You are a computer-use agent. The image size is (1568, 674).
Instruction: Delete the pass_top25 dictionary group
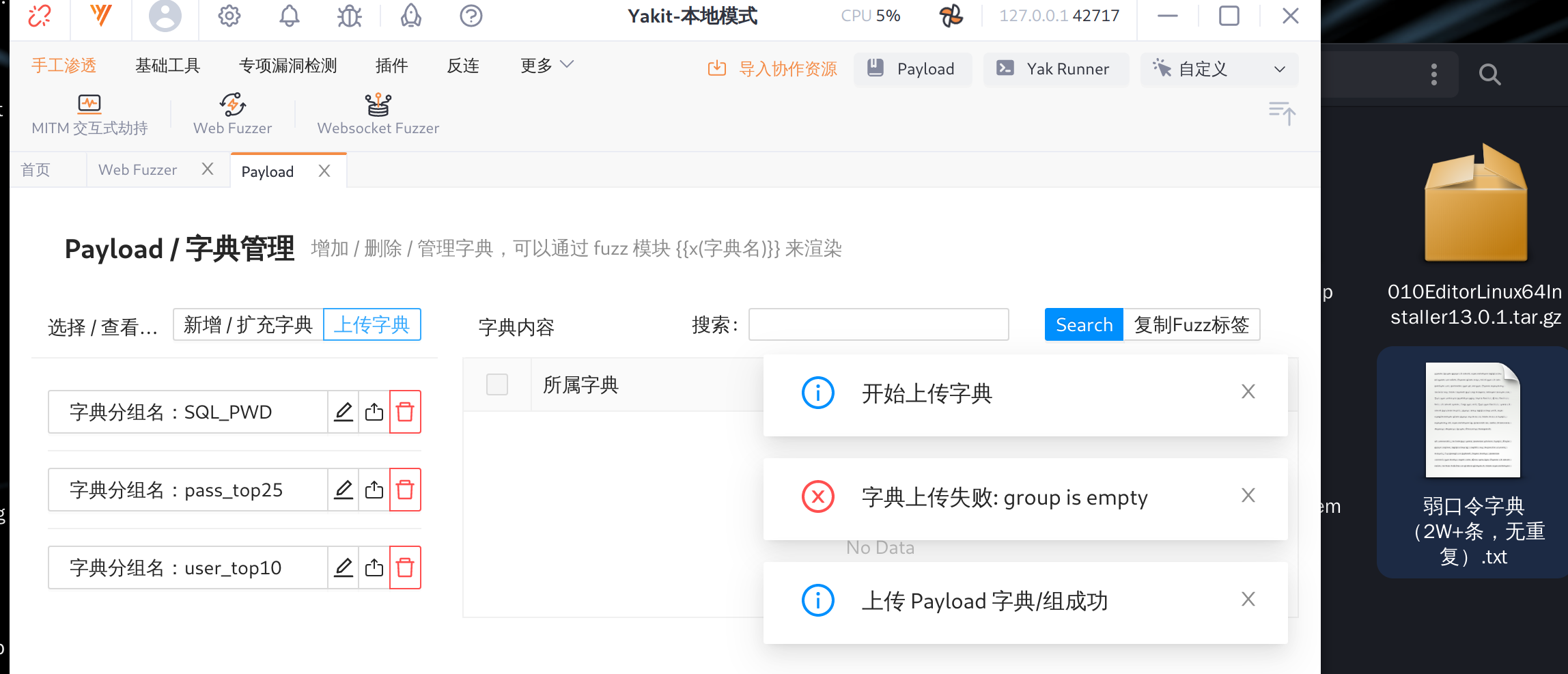[404, 490]
